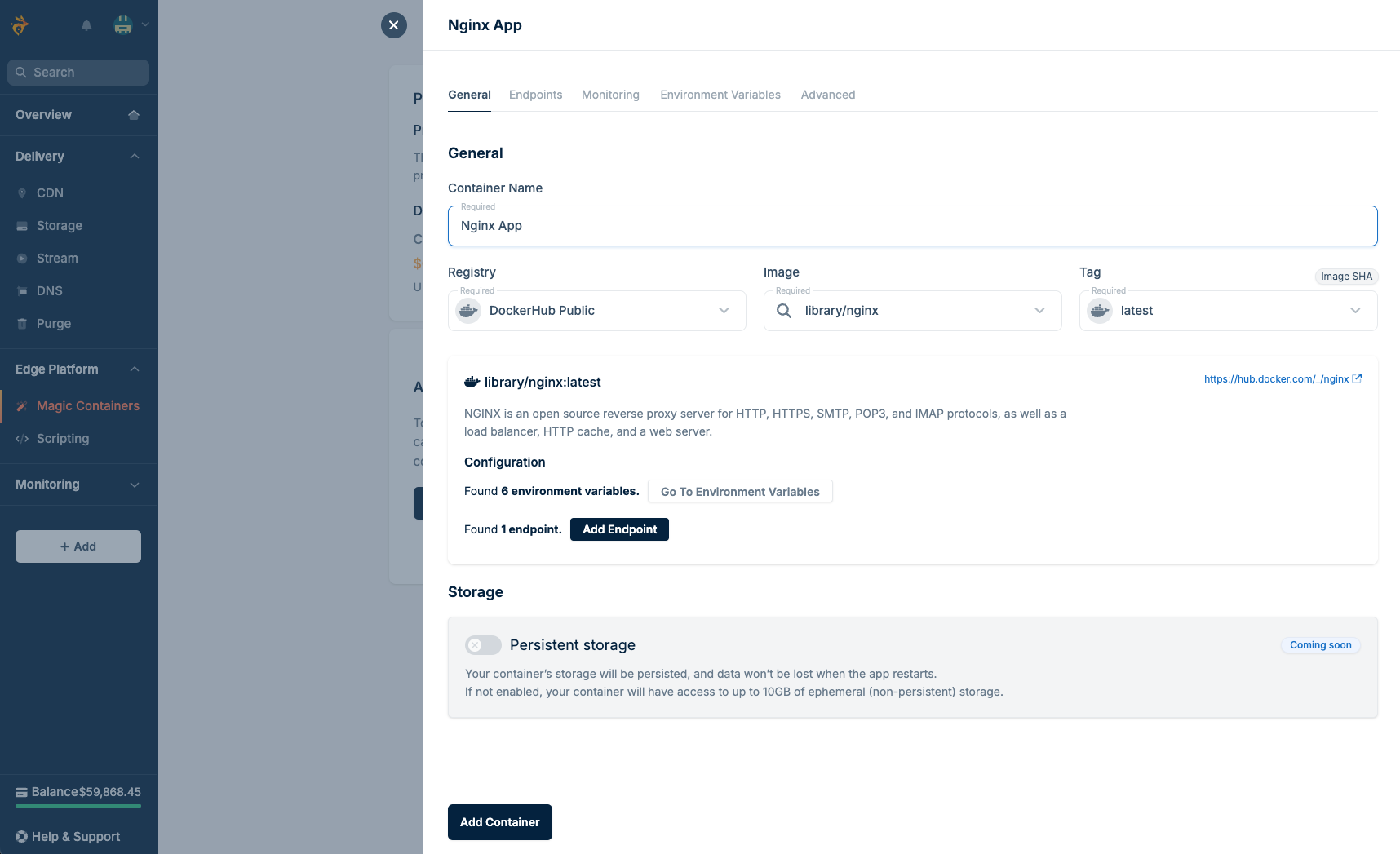Click the 'library/nginx:latest' heading text

(543, 382)
